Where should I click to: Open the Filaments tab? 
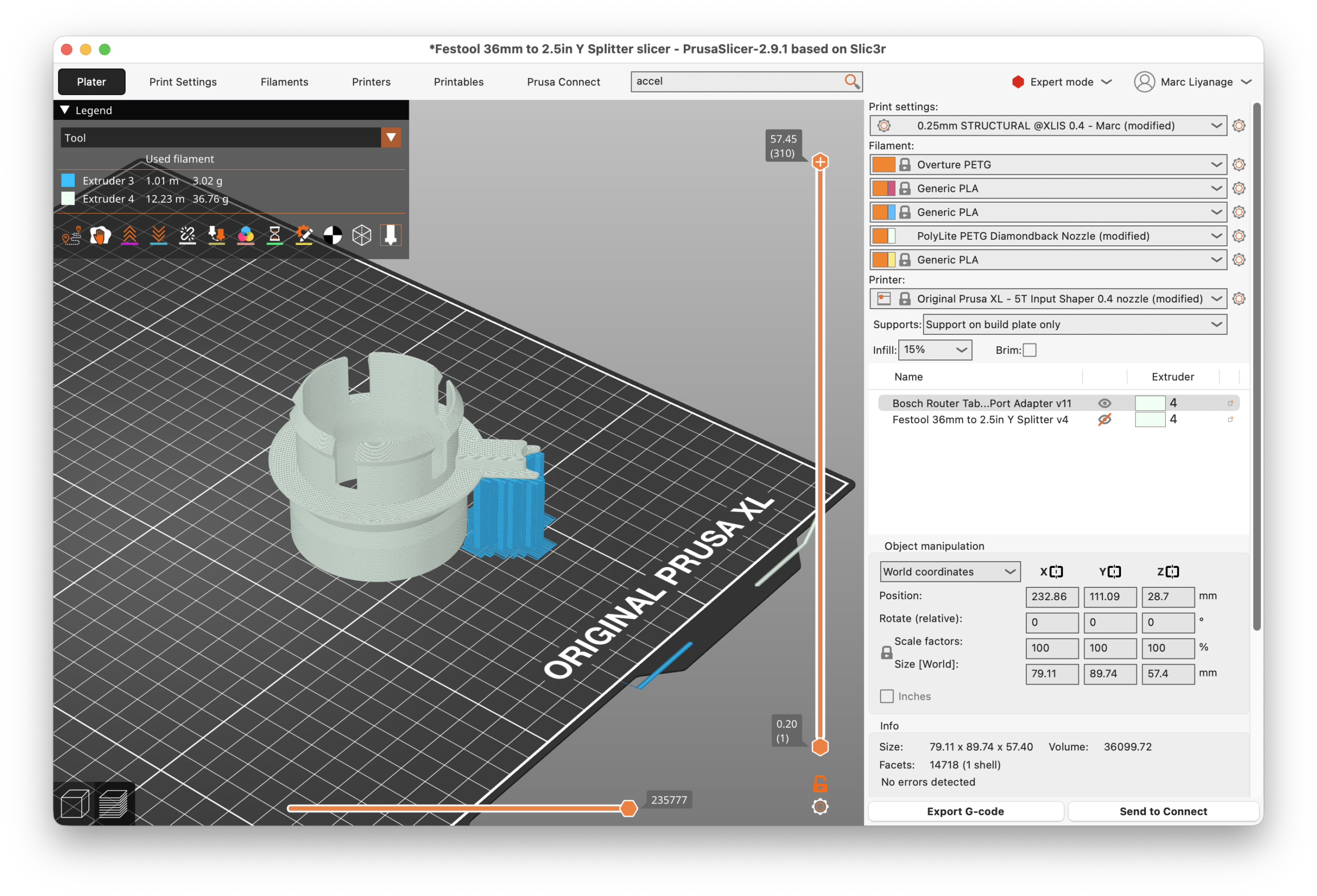pos(284,82)
